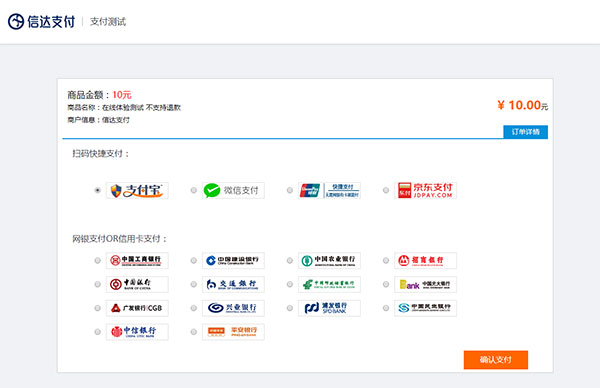Select the 中国光大银行 radio button
Viewport: 600px width, 388px height.
(386, 284)
